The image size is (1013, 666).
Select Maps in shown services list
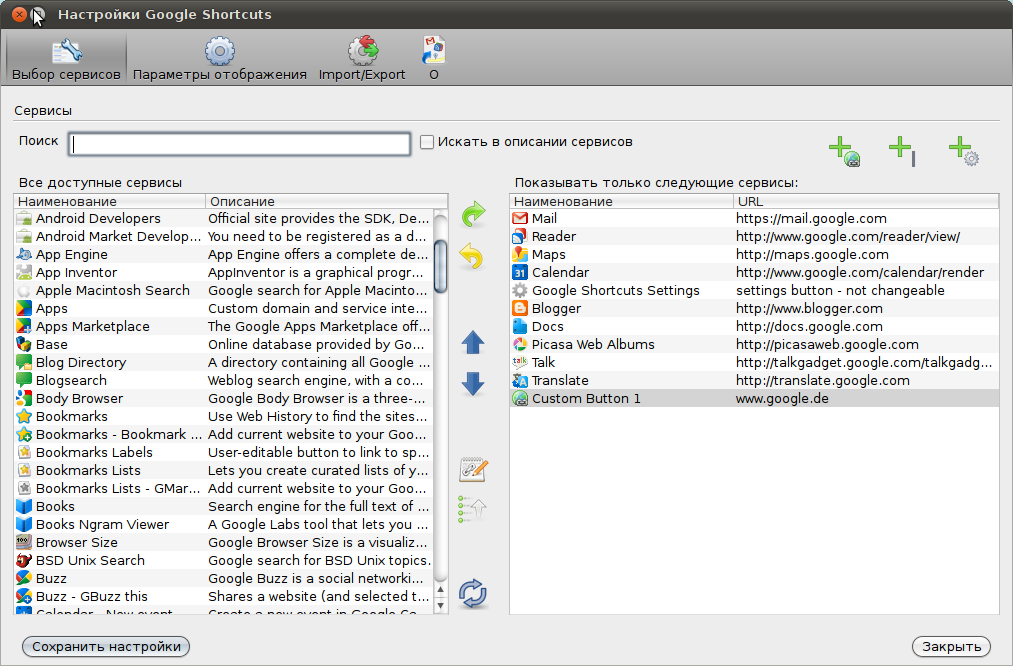point(754,255)
